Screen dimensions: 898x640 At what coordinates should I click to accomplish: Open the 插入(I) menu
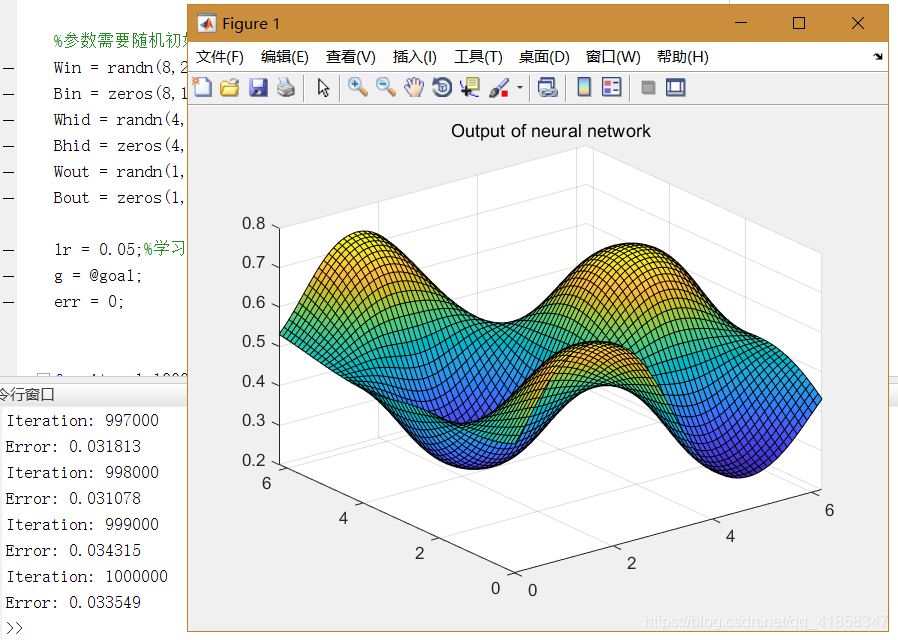[x=415, y=57]
